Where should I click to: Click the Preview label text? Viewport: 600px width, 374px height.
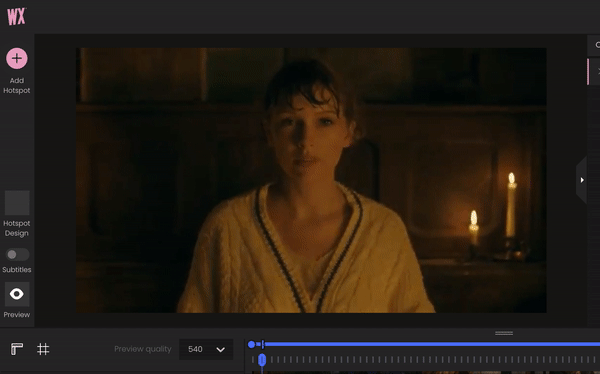tap(16, 315)
